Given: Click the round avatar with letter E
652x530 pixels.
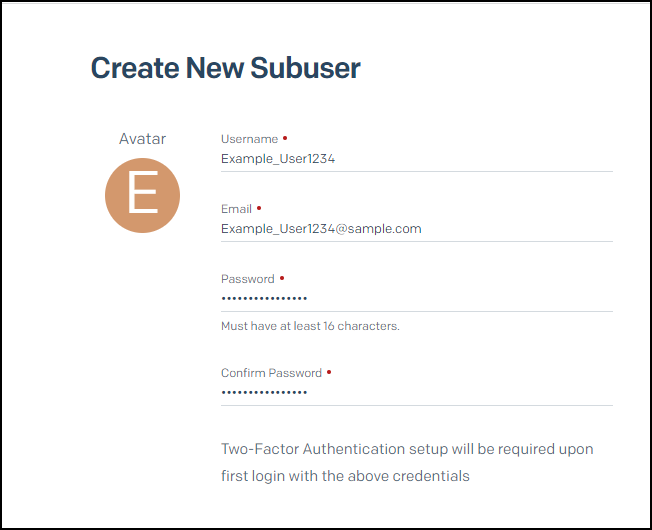Looking at the screenshot, I should [x=143, y=196].
